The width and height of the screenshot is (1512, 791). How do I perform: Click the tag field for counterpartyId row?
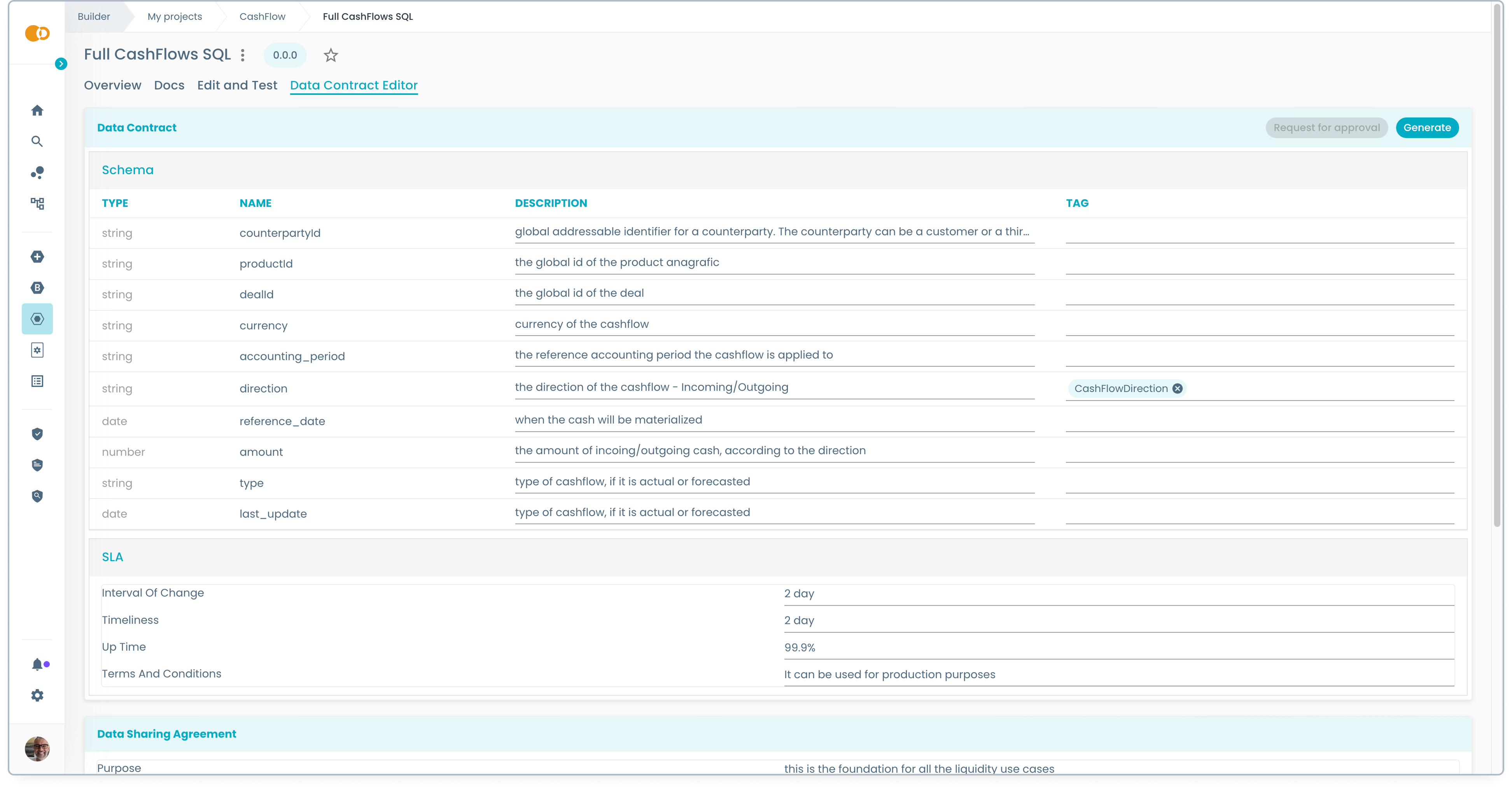coord(1259,233)
